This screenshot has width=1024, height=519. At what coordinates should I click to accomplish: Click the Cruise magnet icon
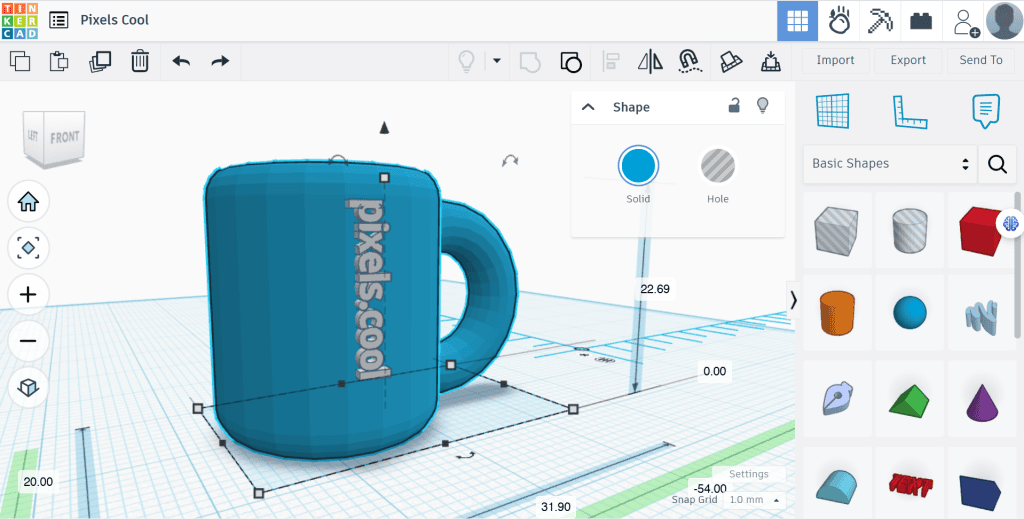point(690,61)
